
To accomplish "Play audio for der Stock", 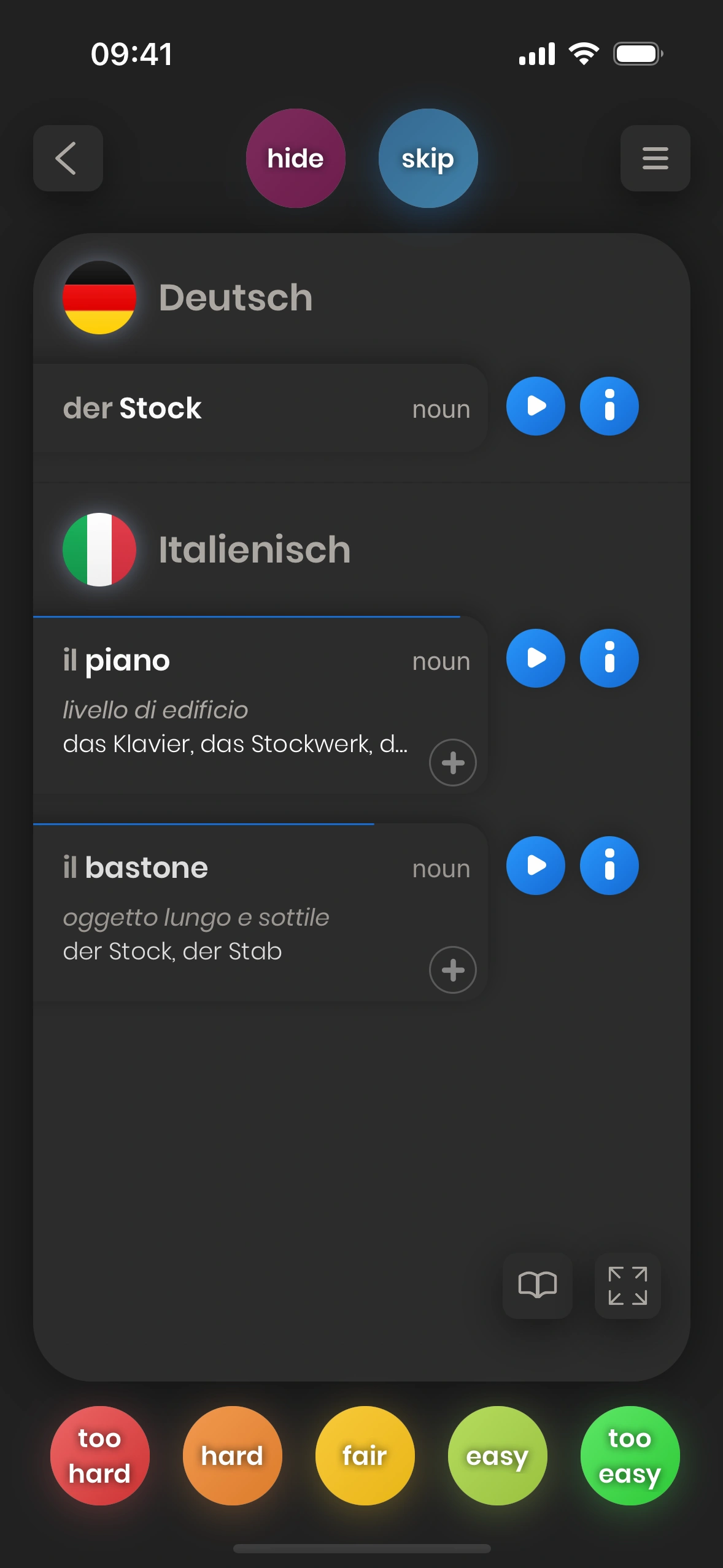I will coord(535,406).
